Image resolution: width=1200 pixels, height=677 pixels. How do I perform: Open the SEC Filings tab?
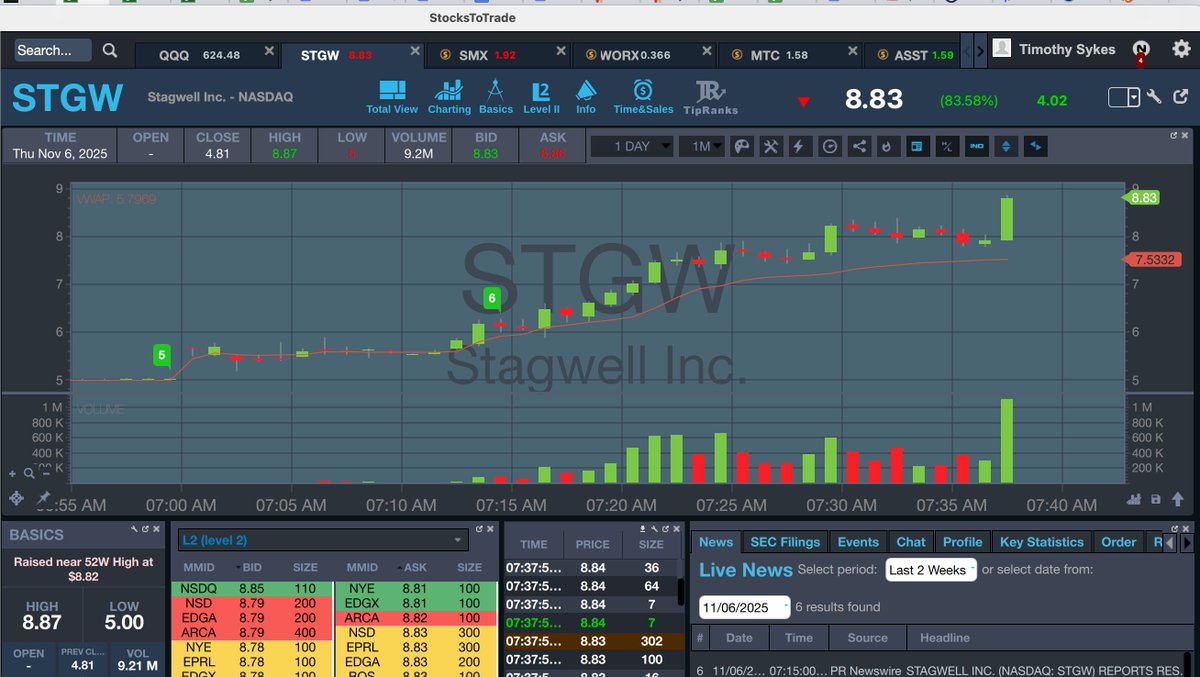click(x=785, y=542)
